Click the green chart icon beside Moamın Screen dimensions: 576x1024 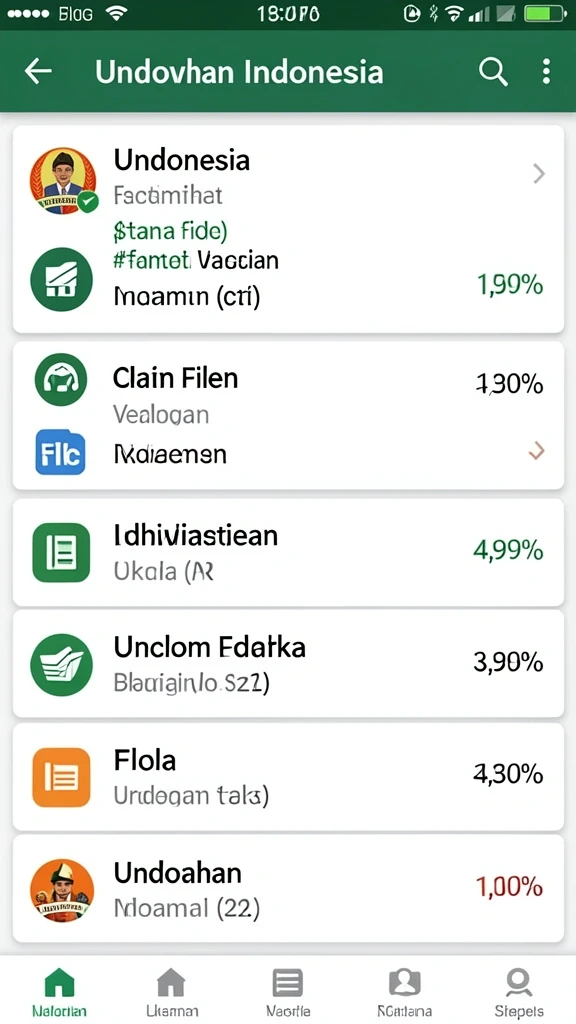tap(61, 279)
